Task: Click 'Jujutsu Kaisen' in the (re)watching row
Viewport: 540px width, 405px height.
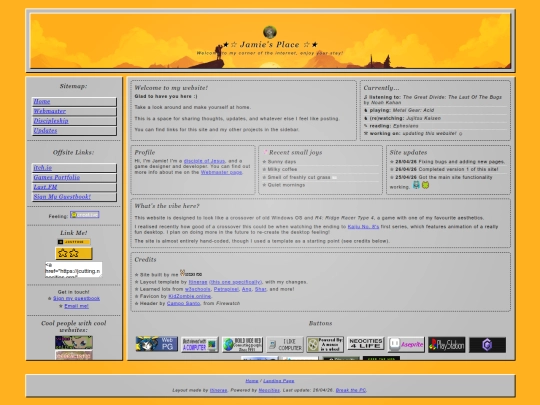Action: click(x=423, y=118)
